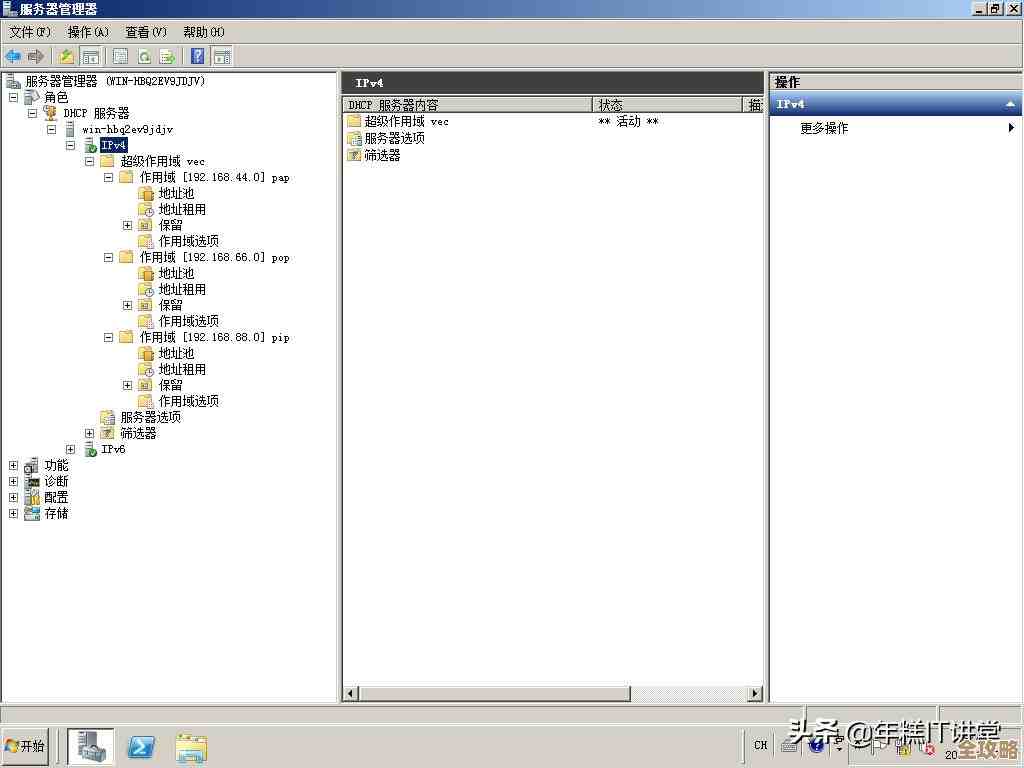Expand the 功能 node in the tree
Screen dimensions: 1024x768
pyautogui.click(x=13, y=465)
